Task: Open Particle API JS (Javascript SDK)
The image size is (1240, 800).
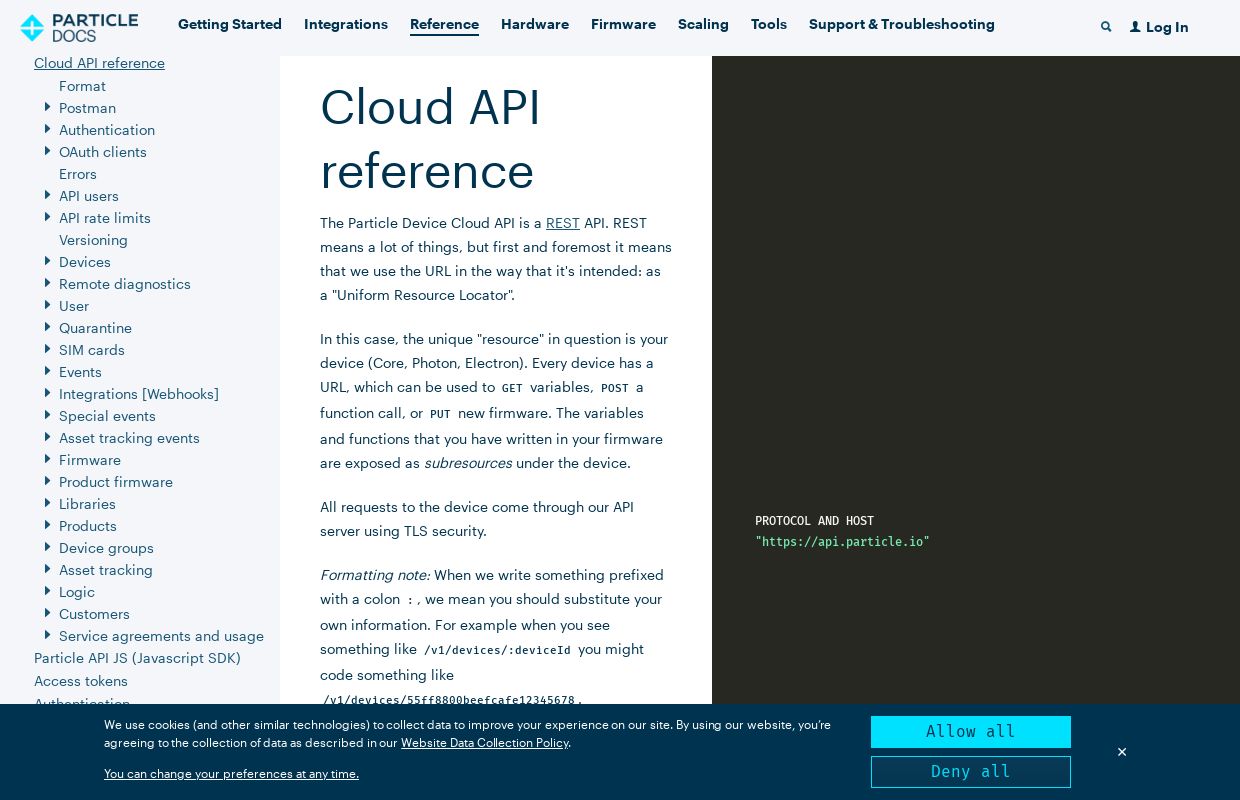Action: [137, 658]
